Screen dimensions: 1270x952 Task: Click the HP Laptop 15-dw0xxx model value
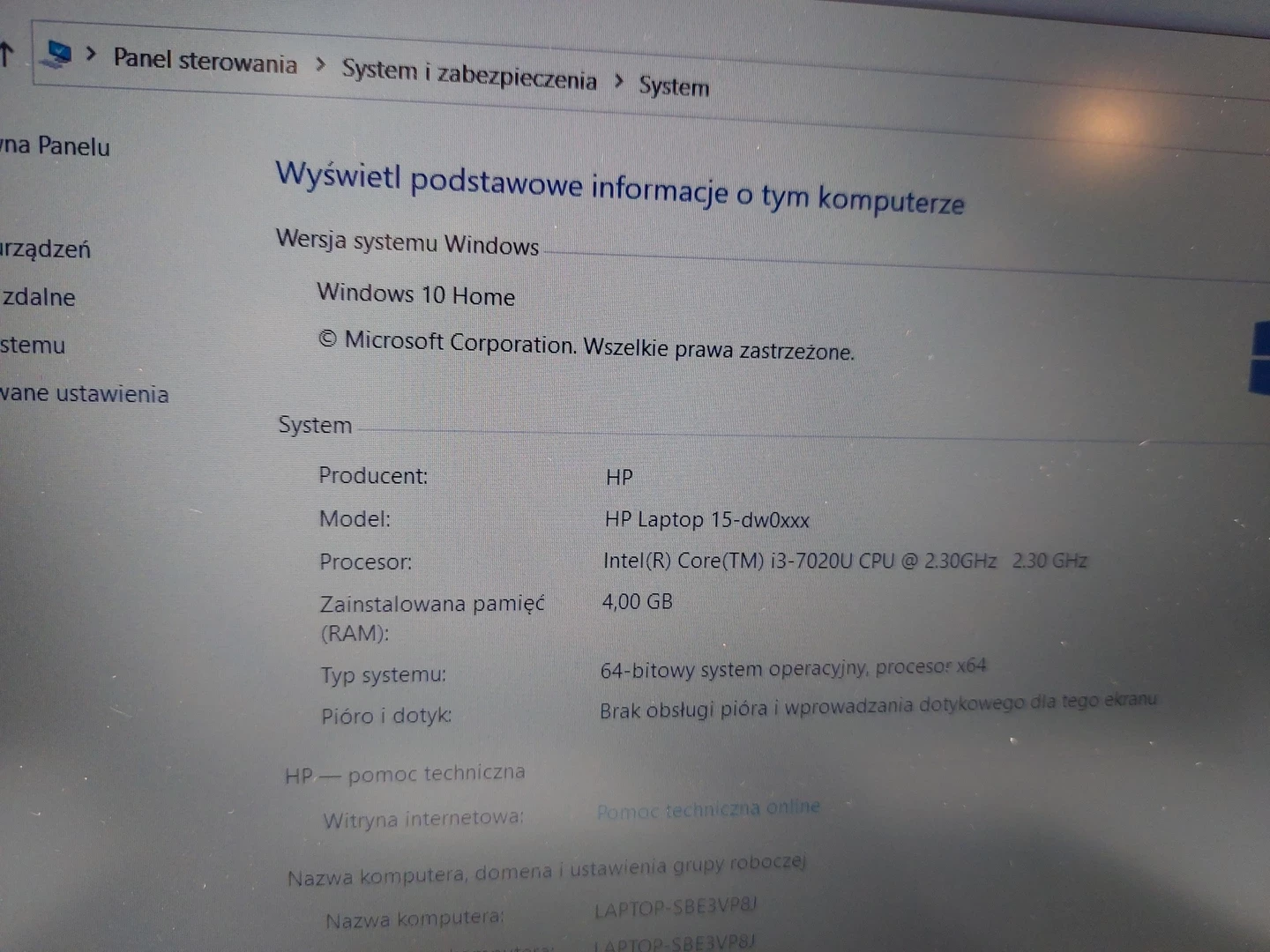(x=707, y=520)
